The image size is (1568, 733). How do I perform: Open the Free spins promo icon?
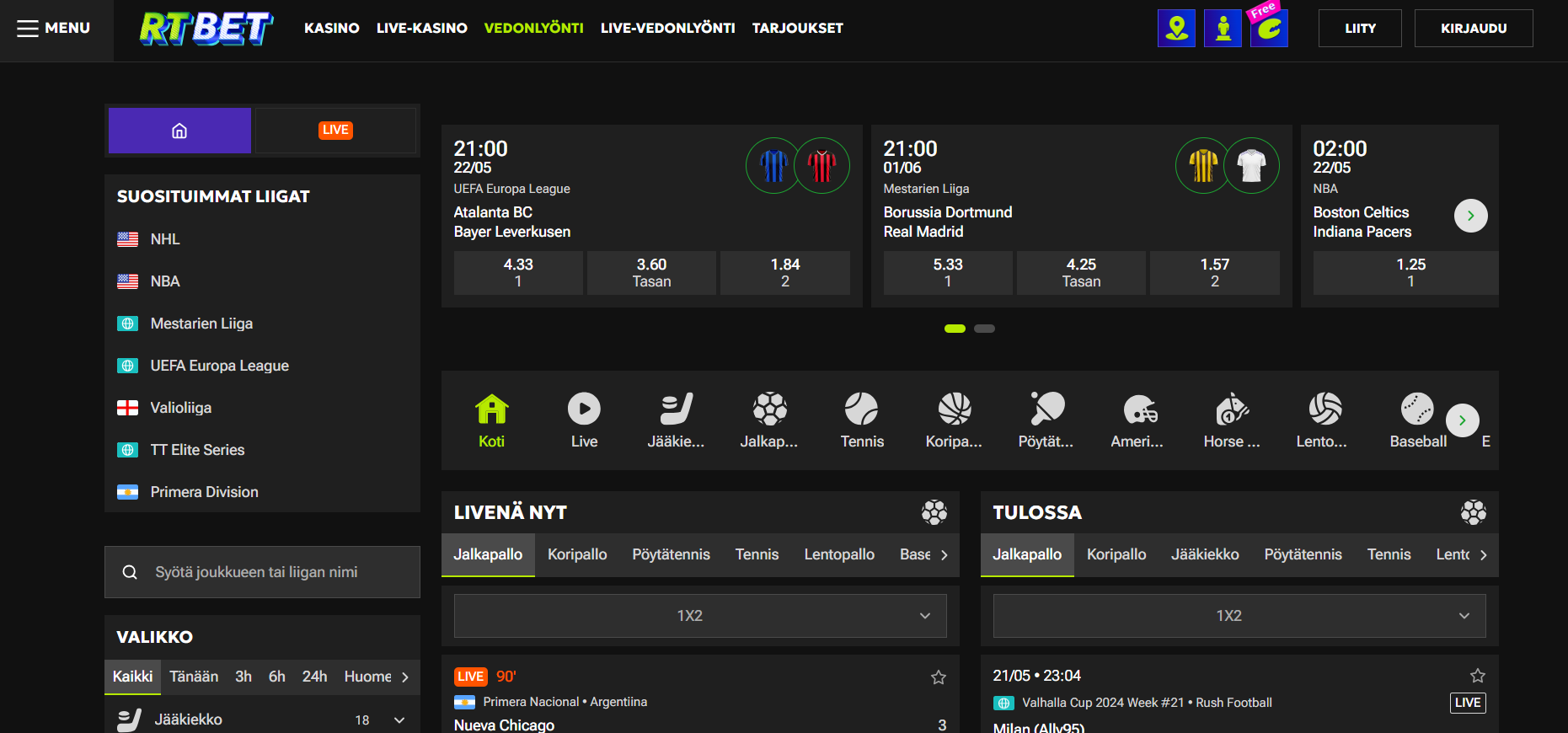[x=1269, y=27]
